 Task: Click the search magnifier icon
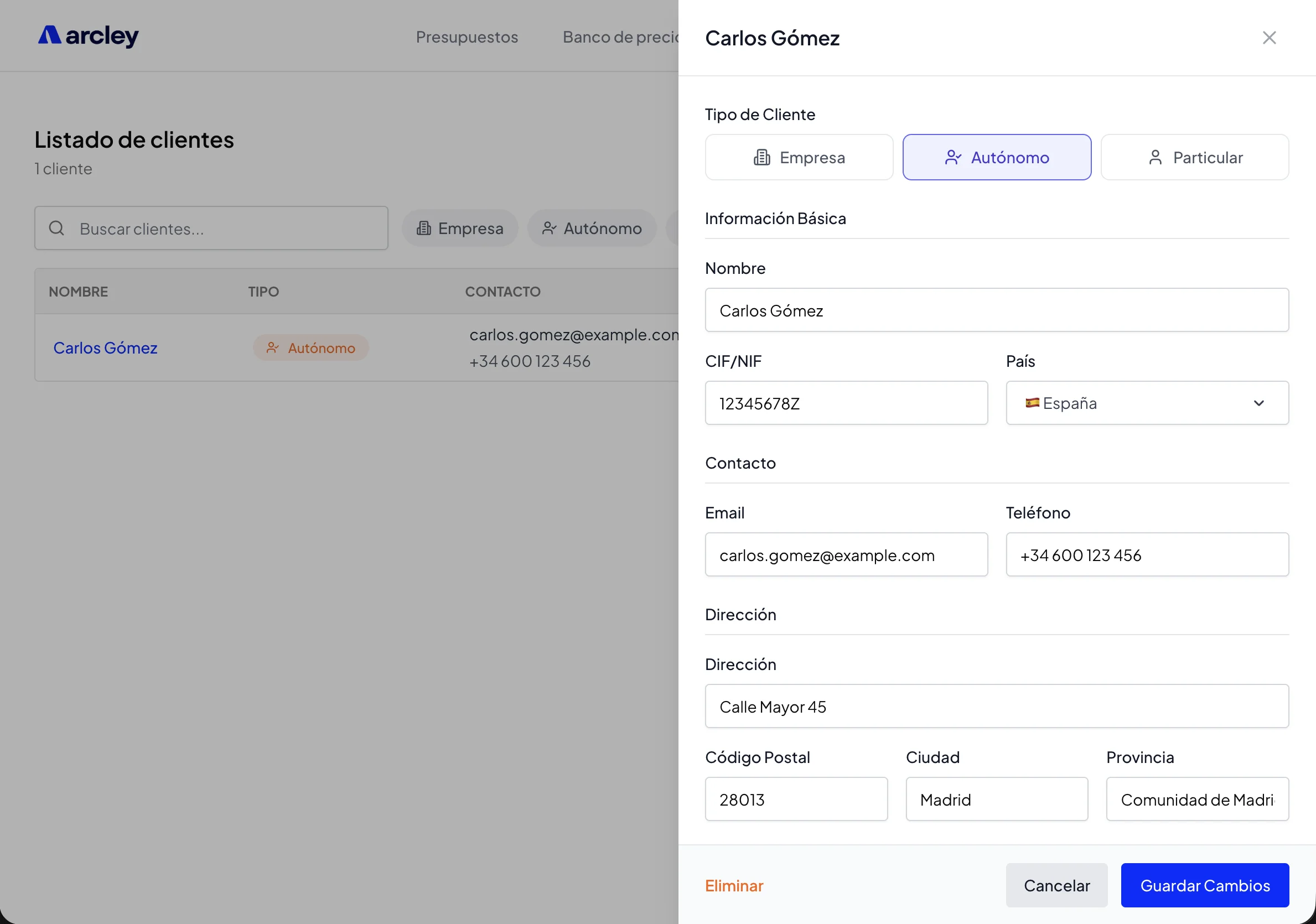[56, 228]
